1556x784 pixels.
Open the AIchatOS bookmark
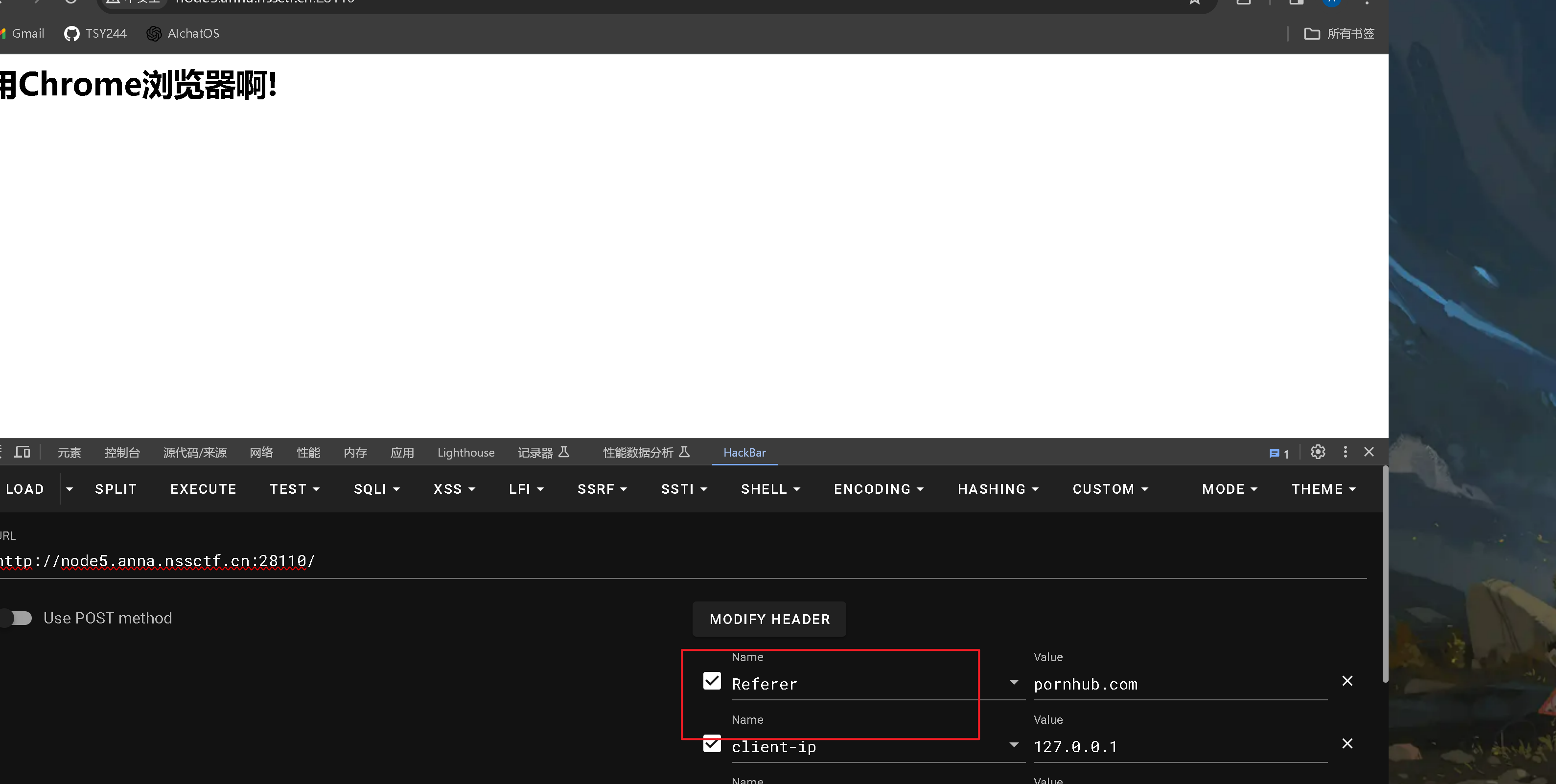point(183,33)
